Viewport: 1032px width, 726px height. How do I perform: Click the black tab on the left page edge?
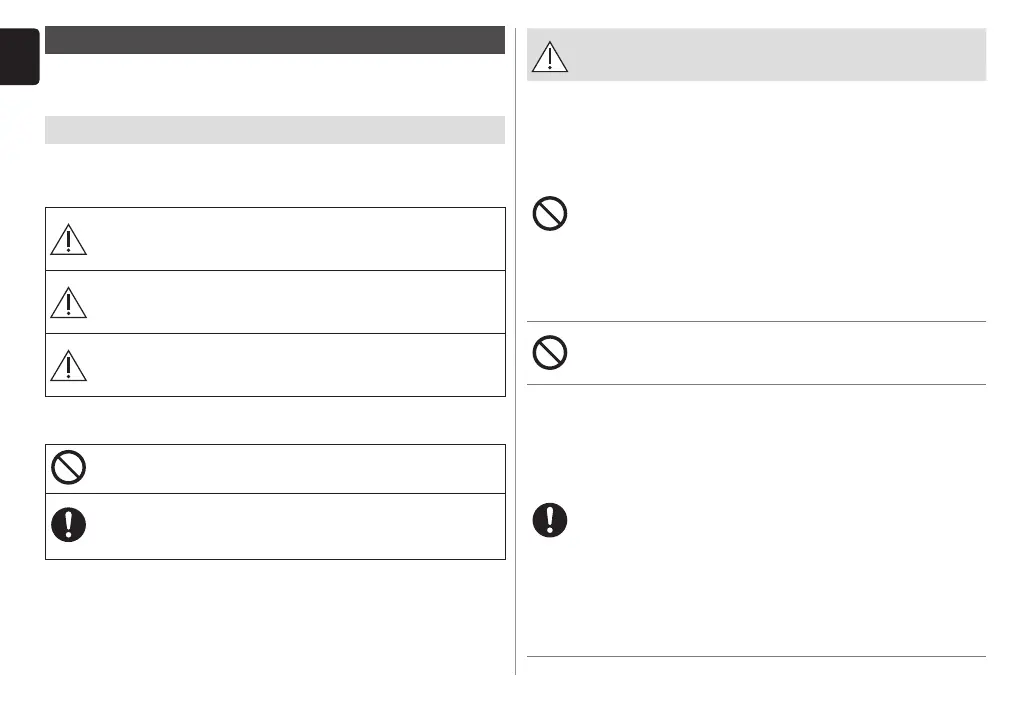(19, 57)
